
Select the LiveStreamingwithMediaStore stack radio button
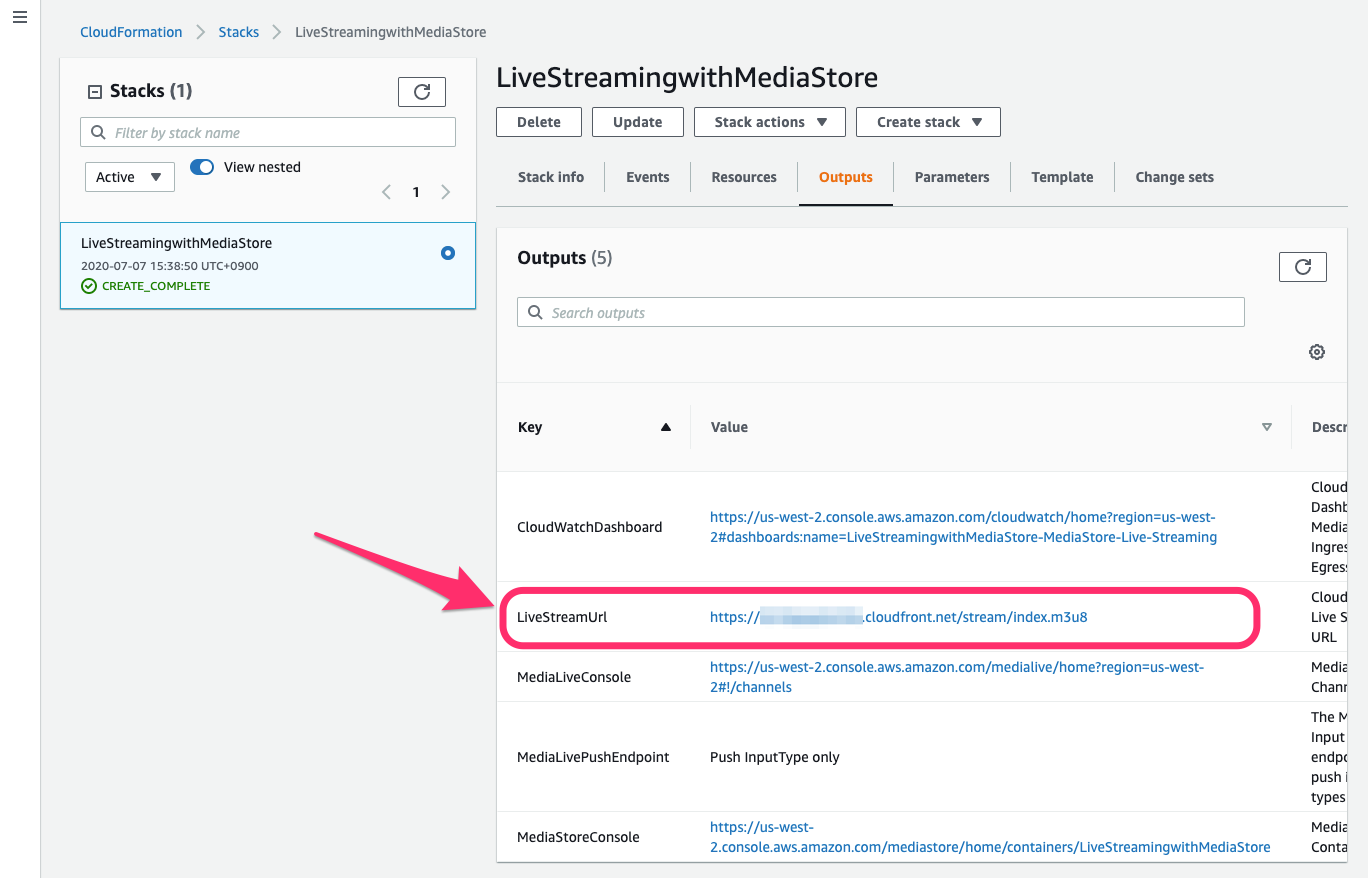(x=448, y=253)
